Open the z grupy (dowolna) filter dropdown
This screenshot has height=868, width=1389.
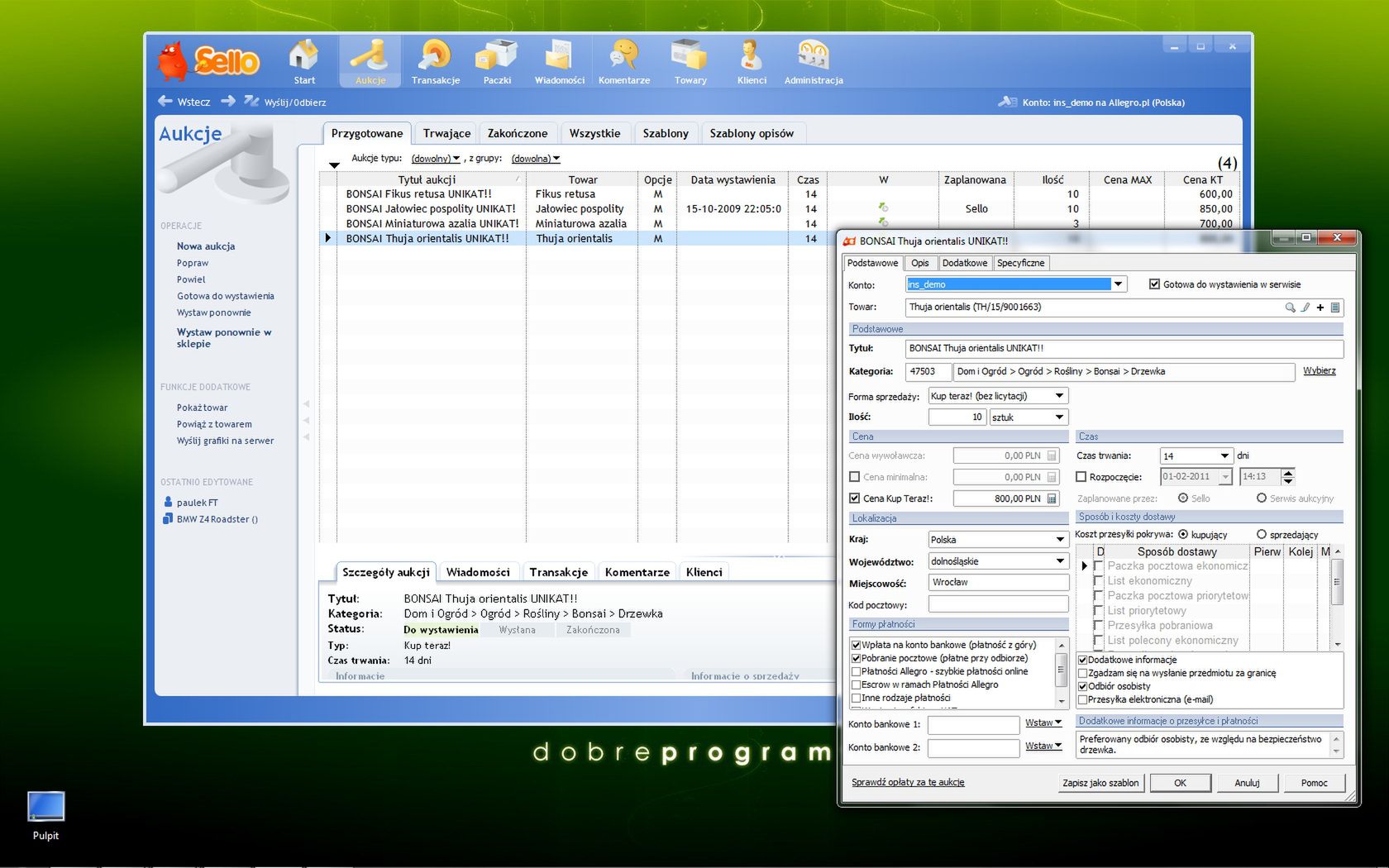coord(535,159)
